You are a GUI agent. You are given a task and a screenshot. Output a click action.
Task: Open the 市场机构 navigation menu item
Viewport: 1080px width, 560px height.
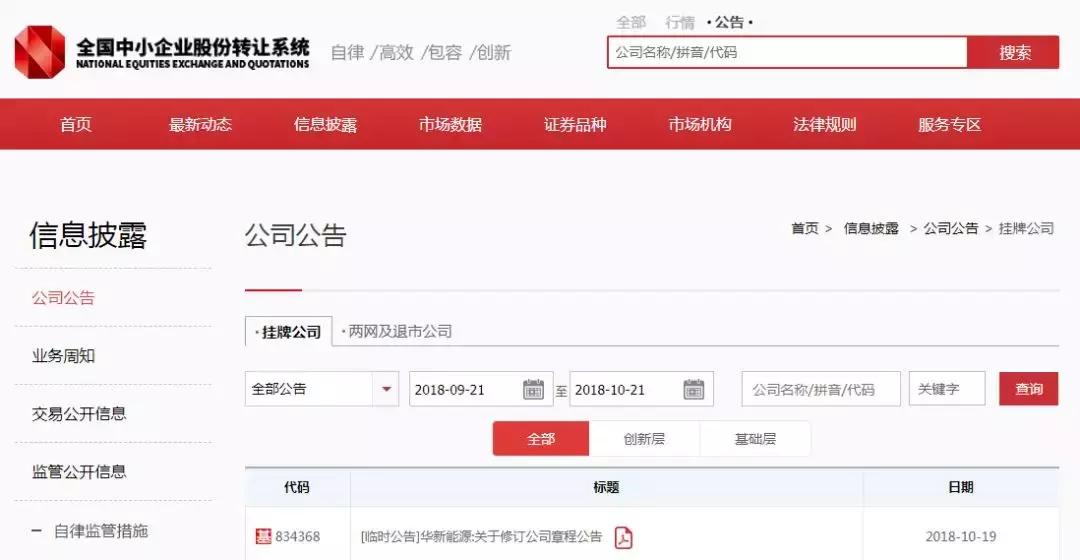click(x=700, y=125)
